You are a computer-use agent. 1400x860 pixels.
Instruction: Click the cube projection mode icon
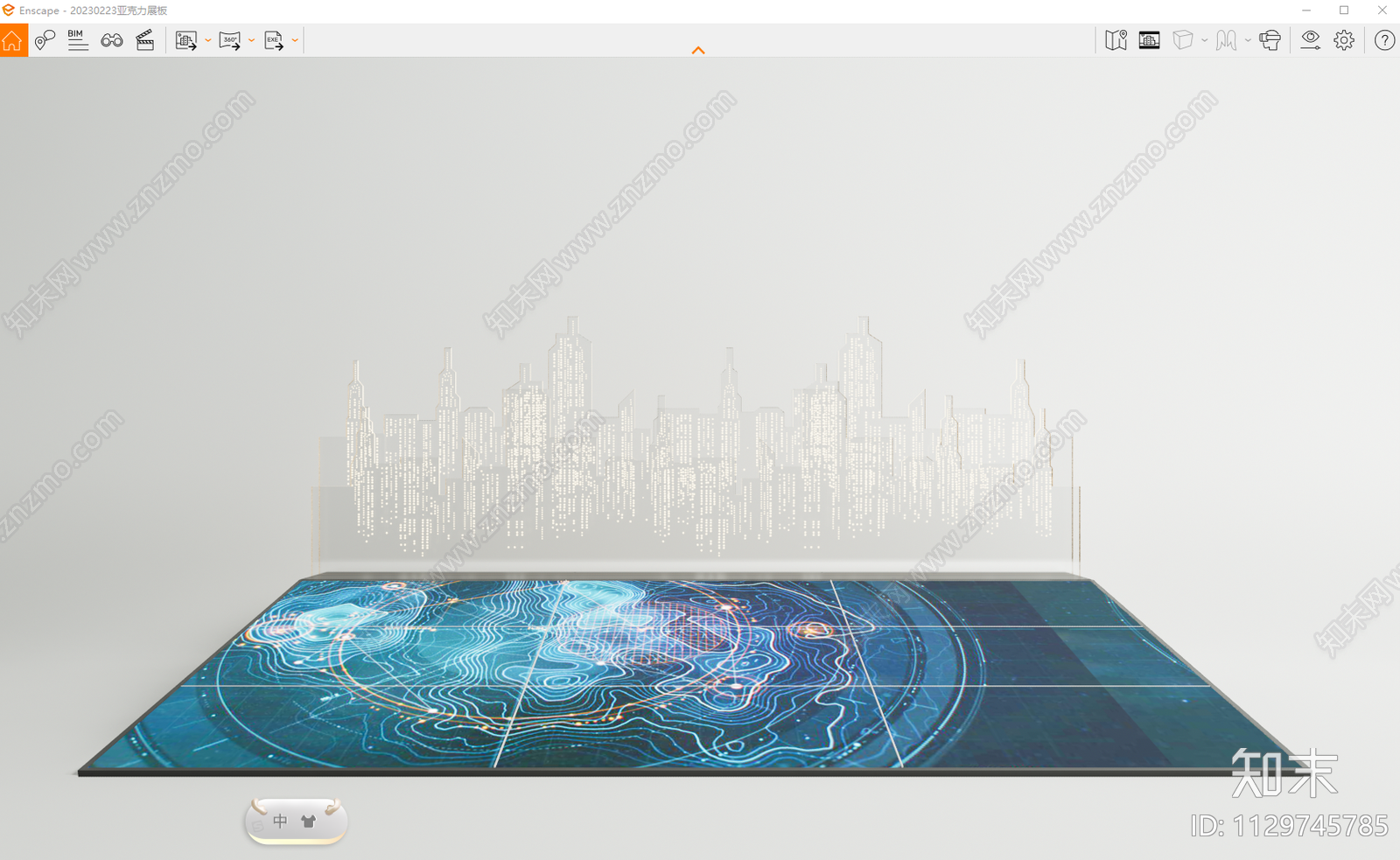[1183, 40]
